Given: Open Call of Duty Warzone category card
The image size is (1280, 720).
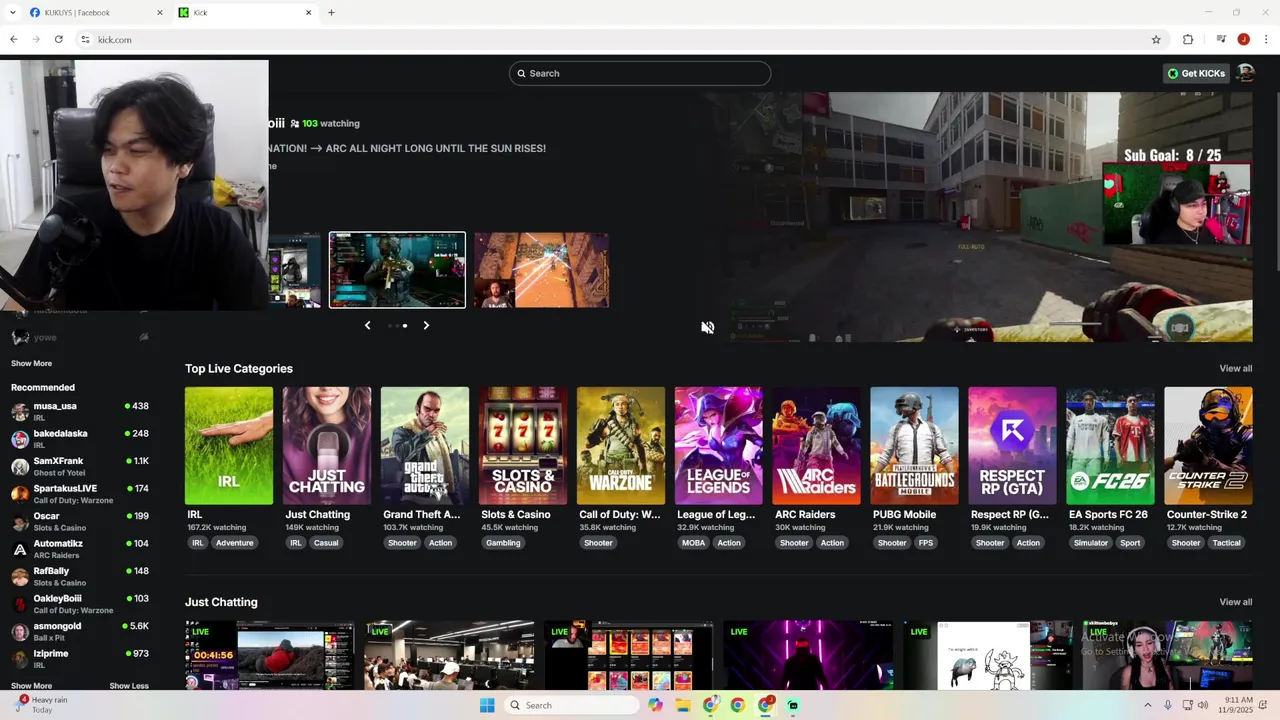Looking at the screenshot, I should click(621, 446).
